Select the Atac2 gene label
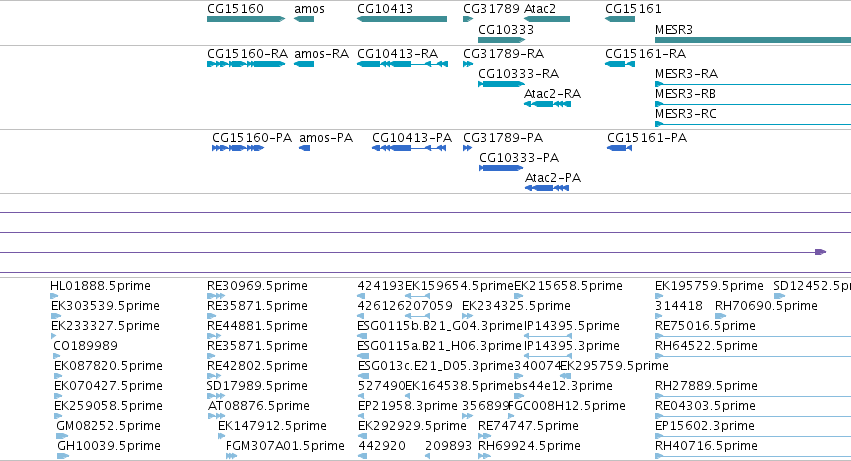The height and width of the screenshot is (461, 851). tap(539, 9)
